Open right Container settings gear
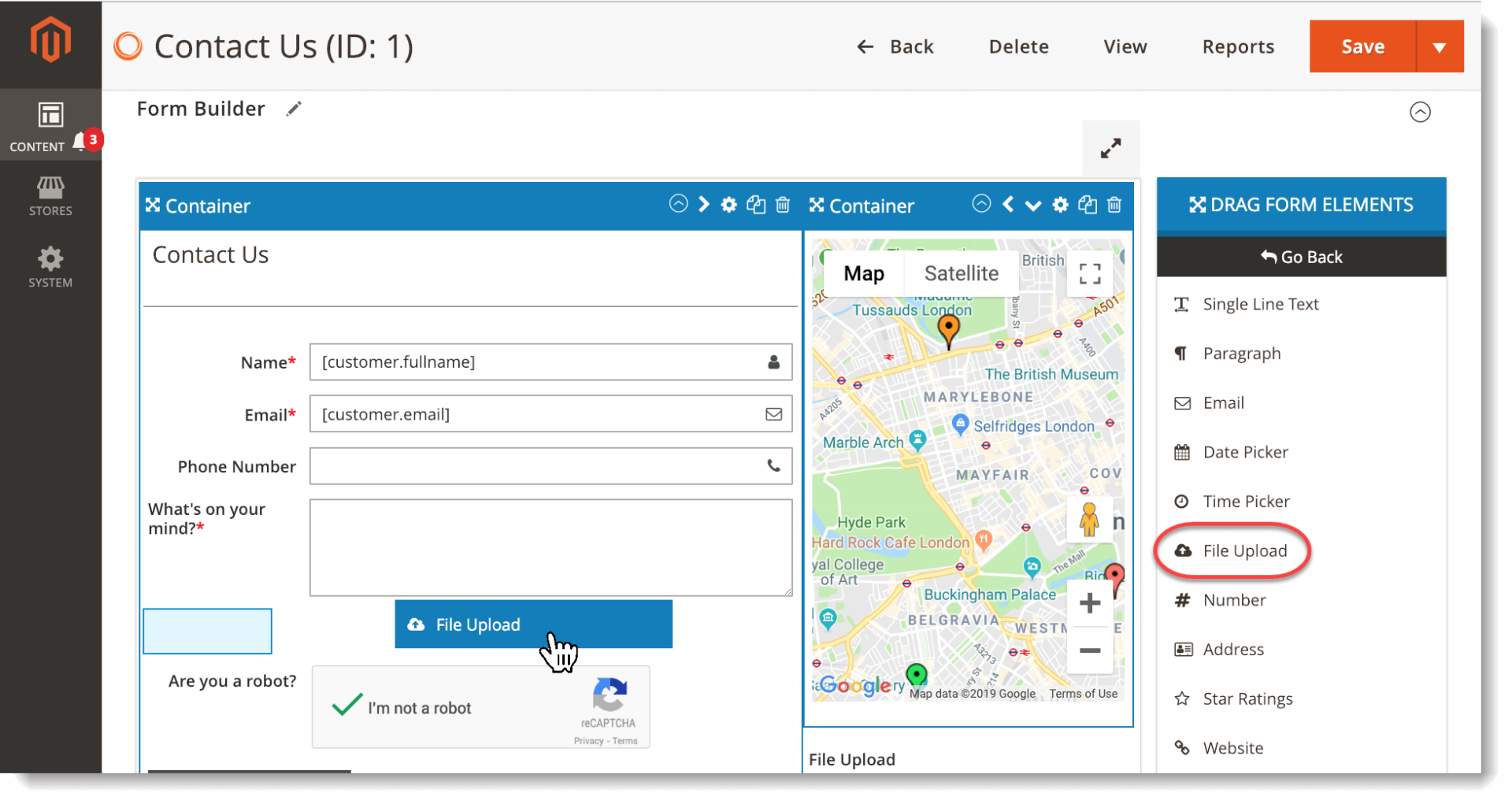This screenshot has width=1512, height=804. 1061,205
